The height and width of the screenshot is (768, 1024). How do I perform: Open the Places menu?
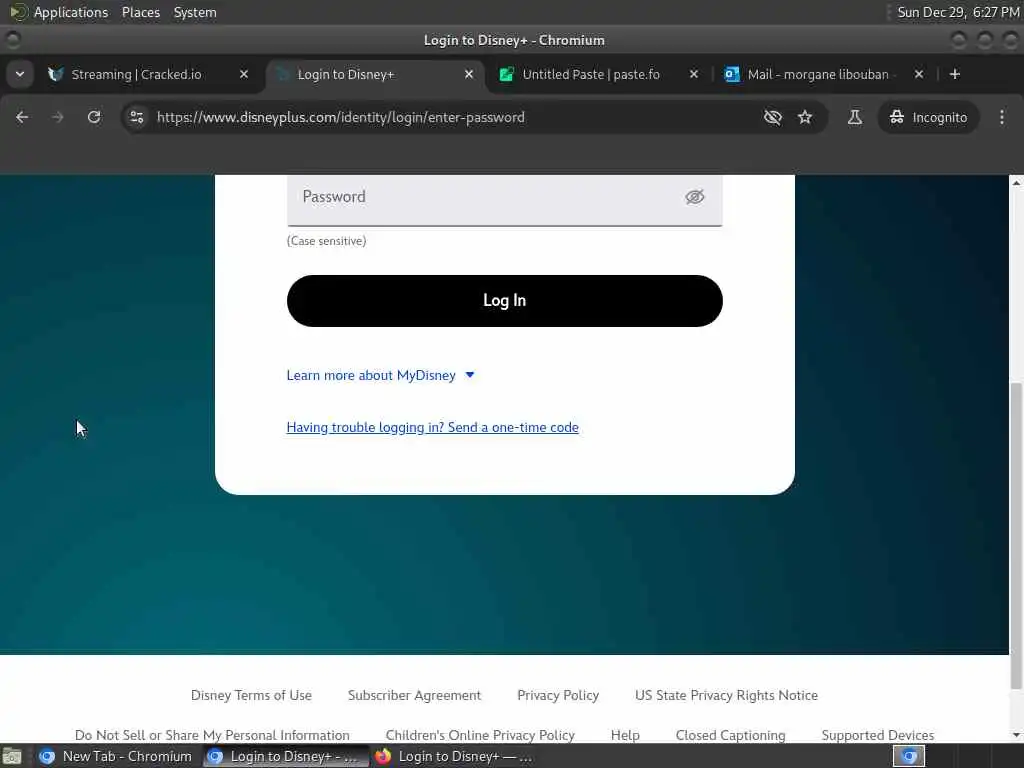140,12
